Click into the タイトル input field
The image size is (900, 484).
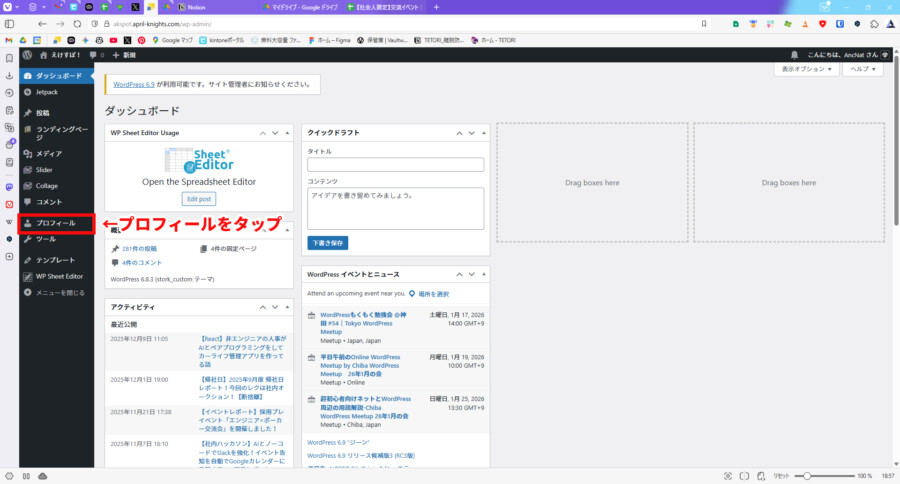[395, 165]
